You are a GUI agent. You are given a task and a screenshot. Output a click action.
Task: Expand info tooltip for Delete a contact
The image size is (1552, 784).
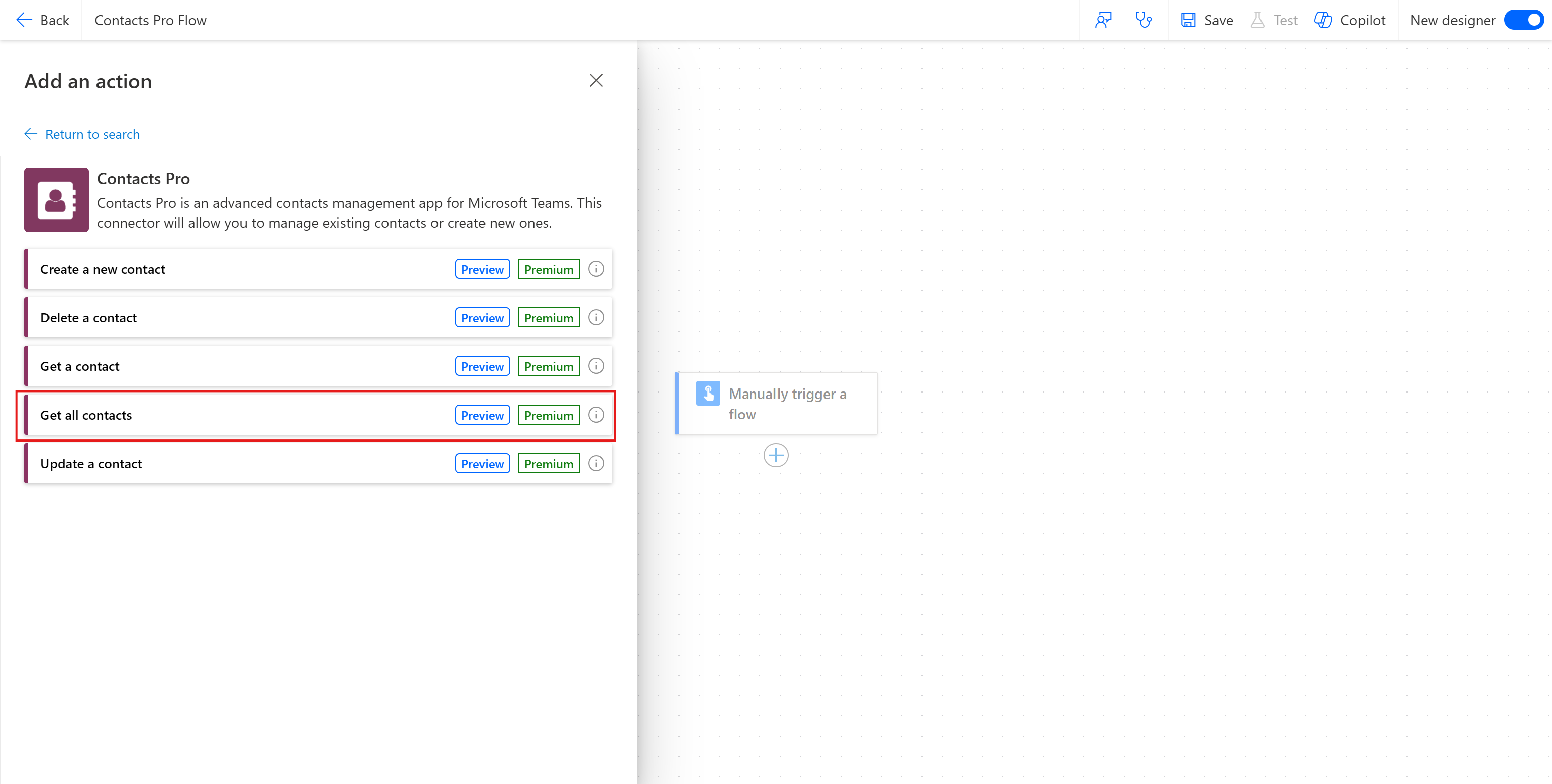596,317
